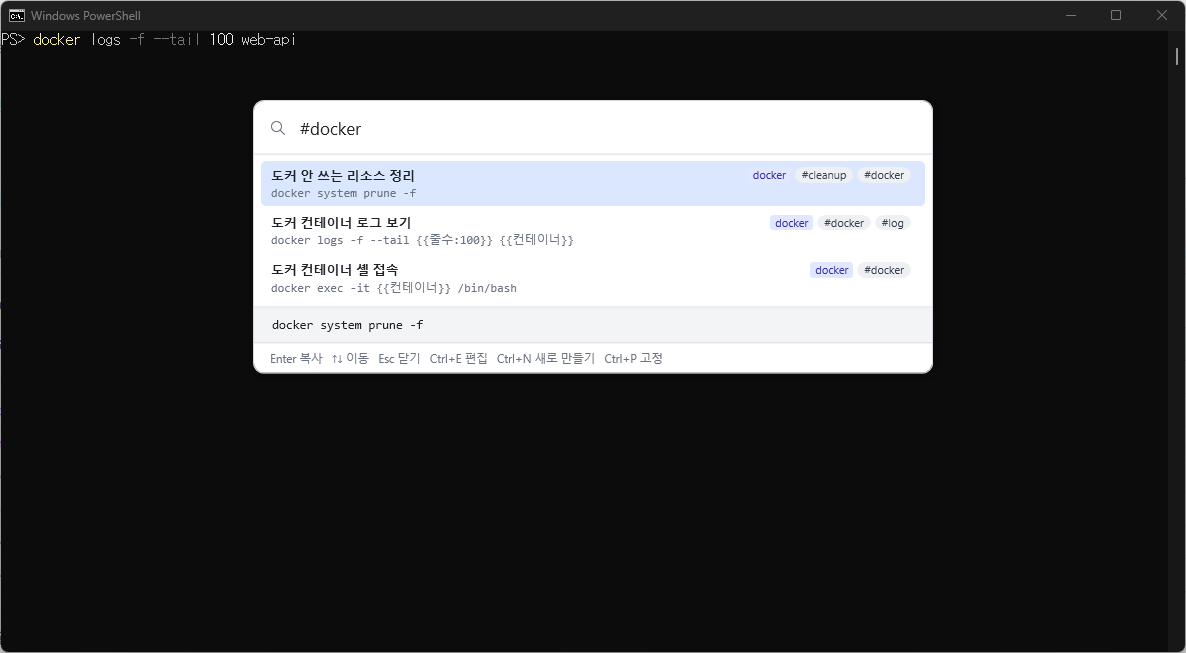The height and width of the screenshot is (653, 1186).
Task: Click #docker tag on 로그 보기 row
Action: click(843, 222)
